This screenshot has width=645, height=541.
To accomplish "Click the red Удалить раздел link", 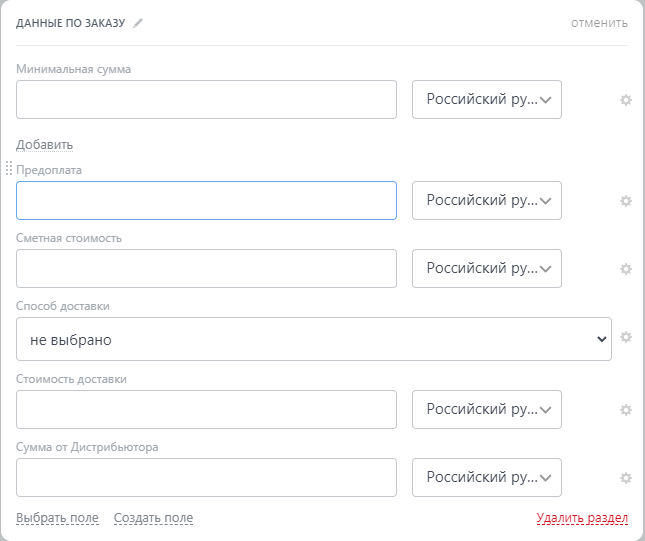I will [582, 518].
